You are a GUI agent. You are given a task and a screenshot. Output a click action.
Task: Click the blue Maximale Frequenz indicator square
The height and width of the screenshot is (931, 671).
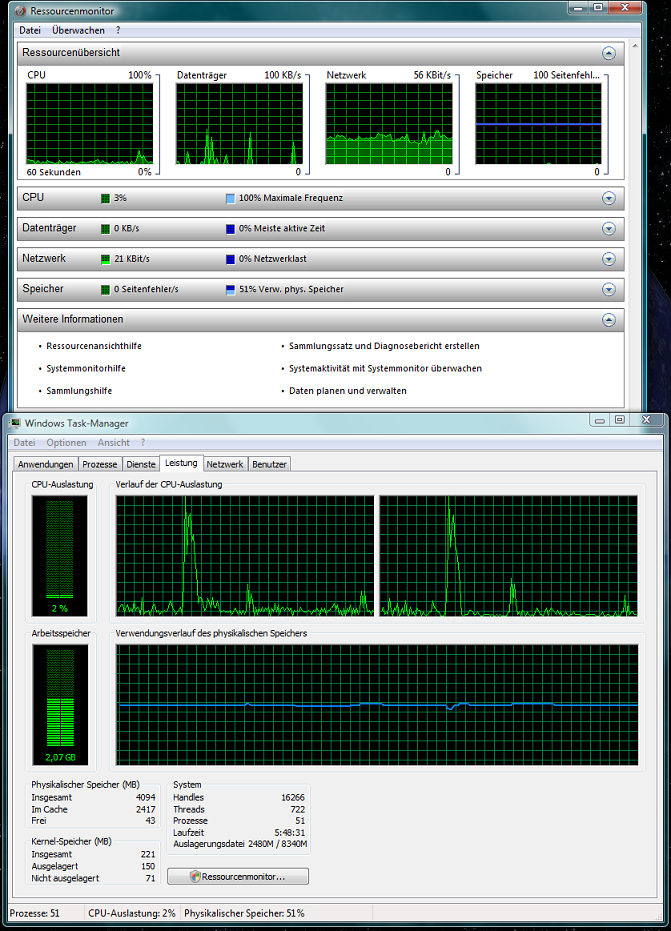coord(231,198)
